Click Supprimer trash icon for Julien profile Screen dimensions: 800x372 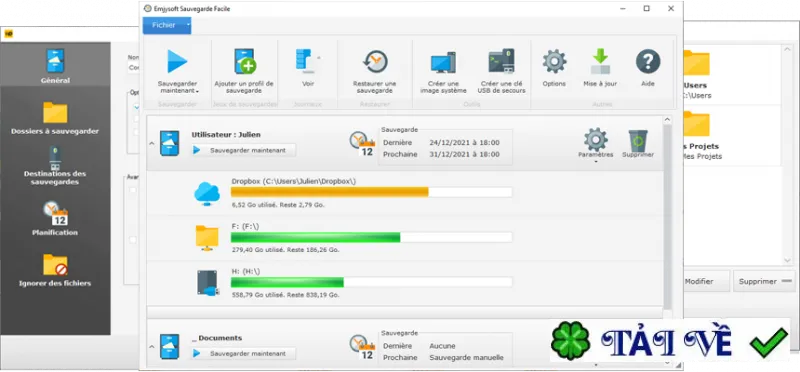pos(638,140)
